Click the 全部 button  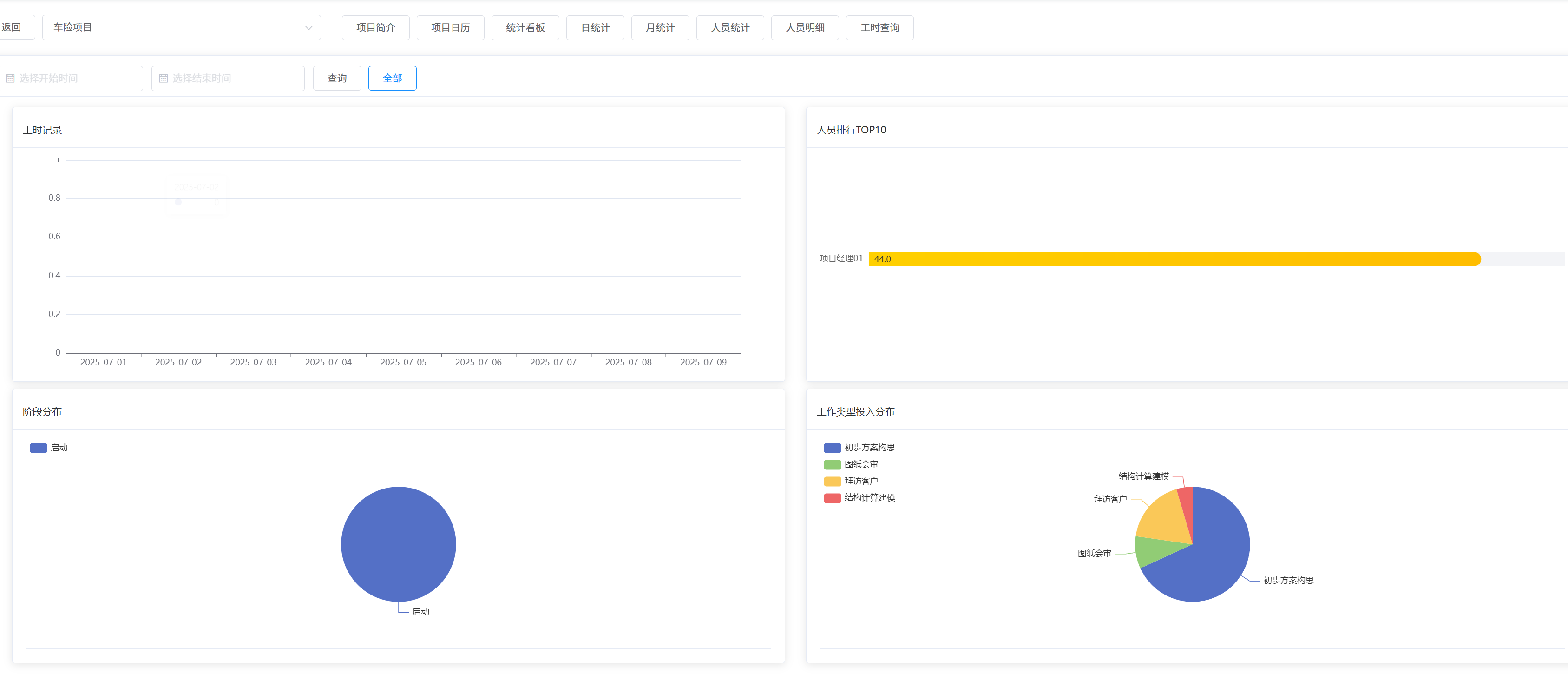click(392, 79)
